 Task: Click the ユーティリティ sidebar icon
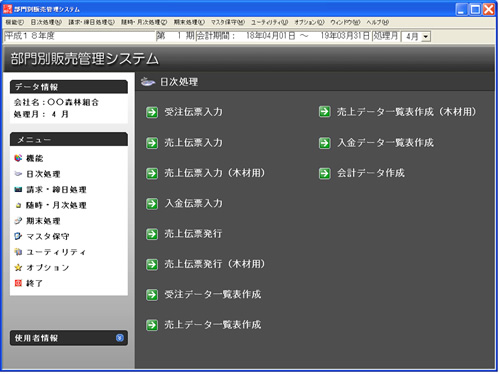click(18, 252)
